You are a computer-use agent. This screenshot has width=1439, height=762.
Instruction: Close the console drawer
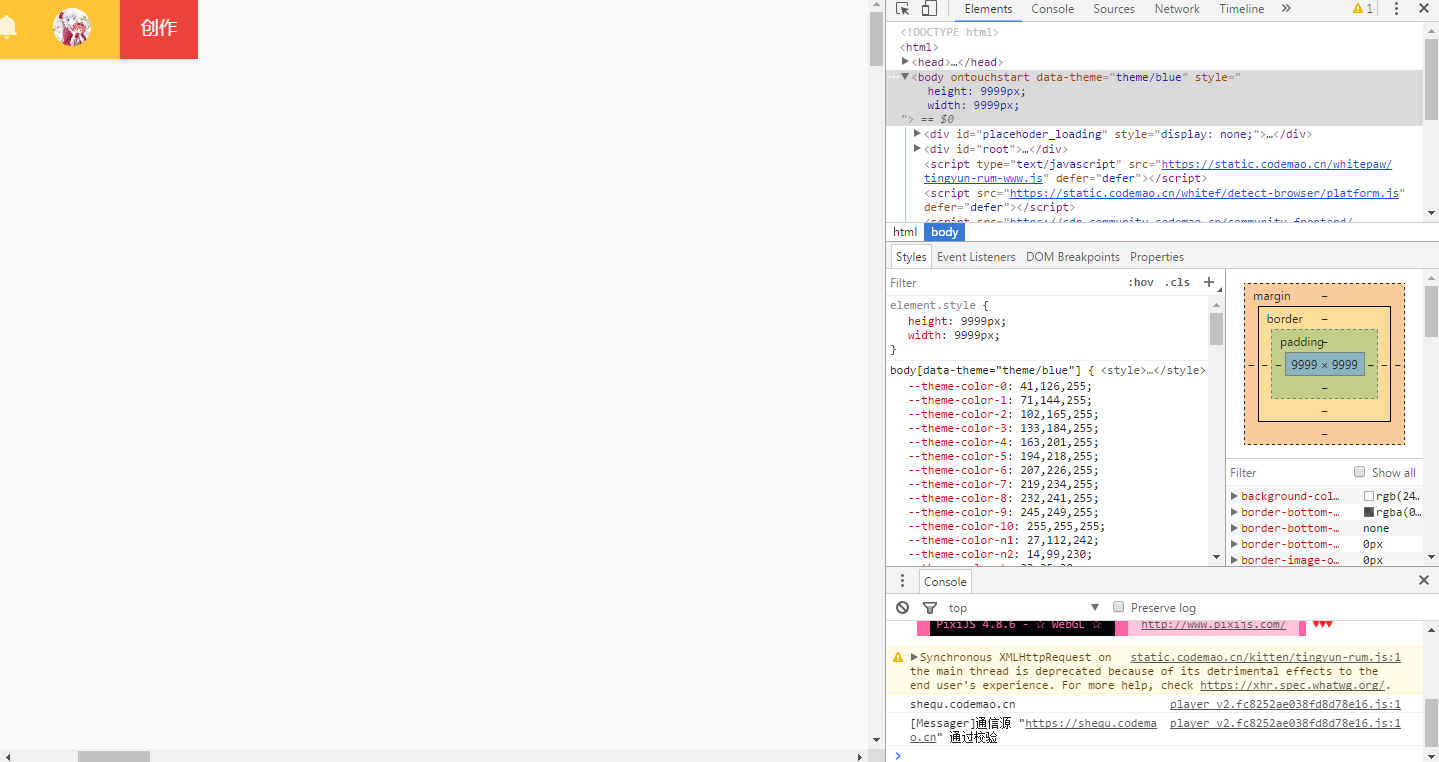pos(1424,580)
